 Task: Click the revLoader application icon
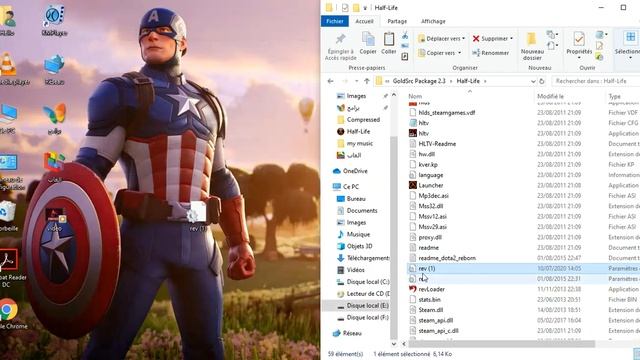pos(413,289)
